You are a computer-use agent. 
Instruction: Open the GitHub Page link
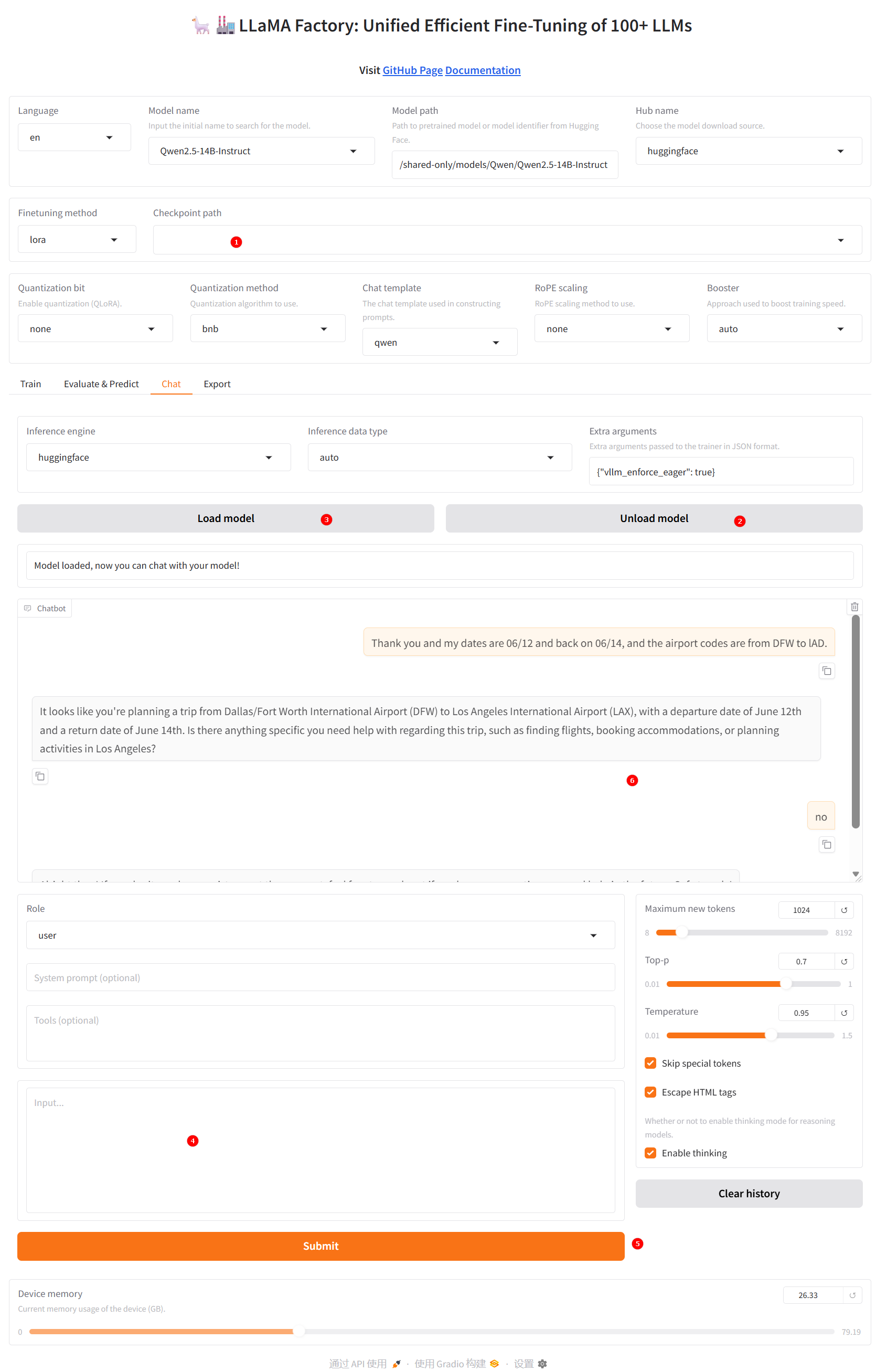click(x=412, y=70)
